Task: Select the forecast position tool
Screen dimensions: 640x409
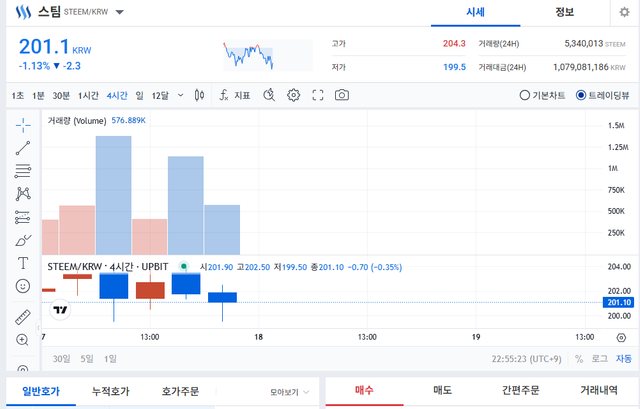Action: [x=23, y=217]
